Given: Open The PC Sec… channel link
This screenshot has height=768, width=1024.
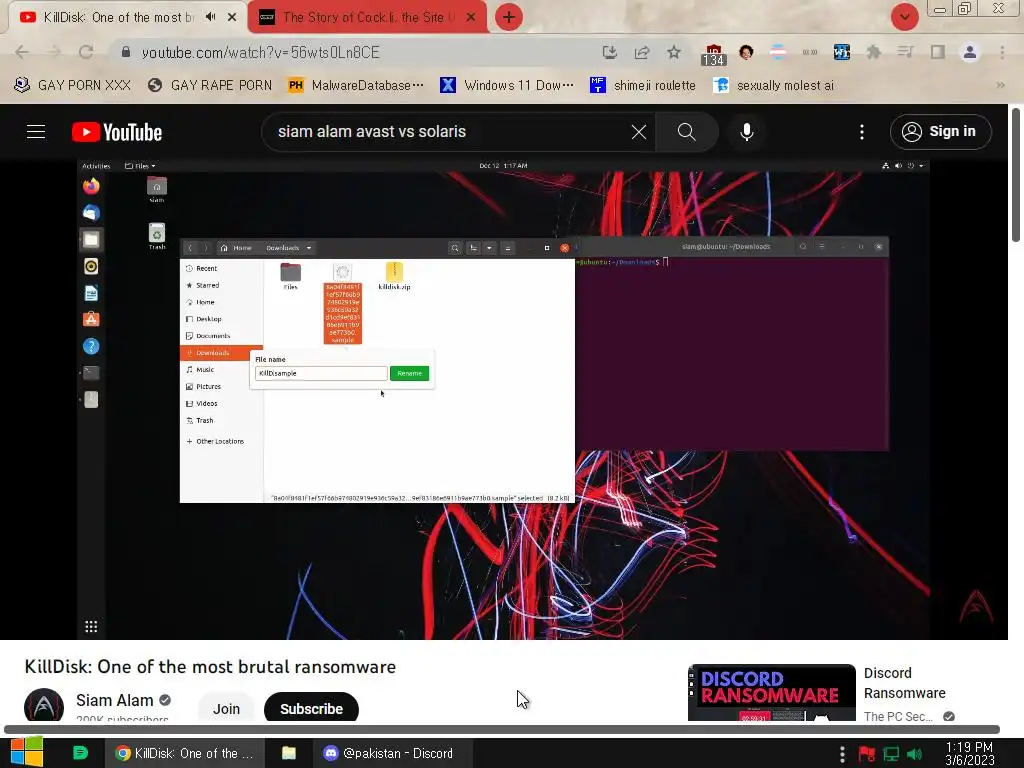Looking at the screenshot, I should 898,716.
